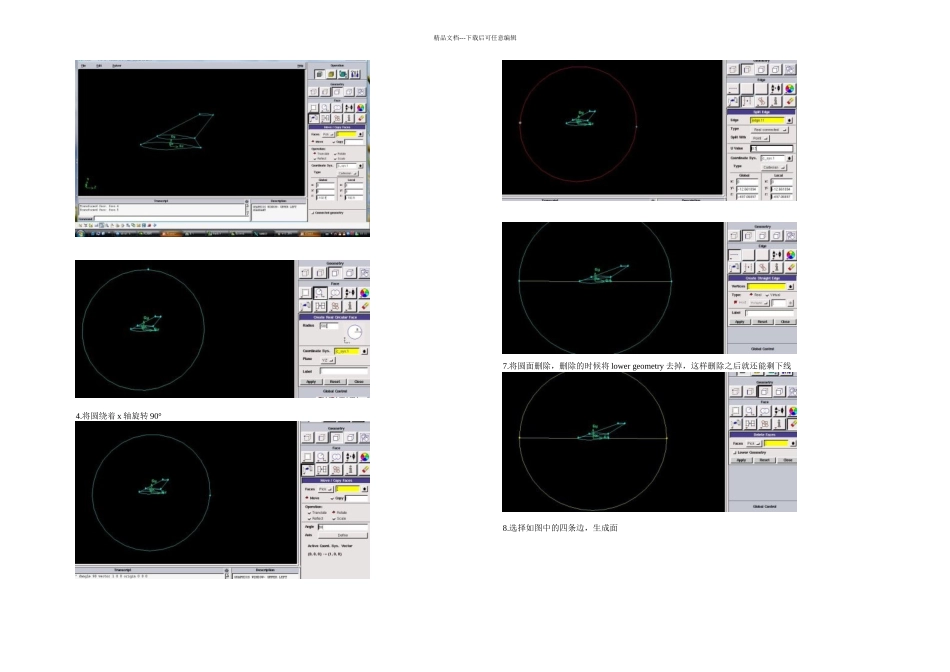Click color wheel icon in Delete Faces panel
The image size is (950, 672).
792,410
